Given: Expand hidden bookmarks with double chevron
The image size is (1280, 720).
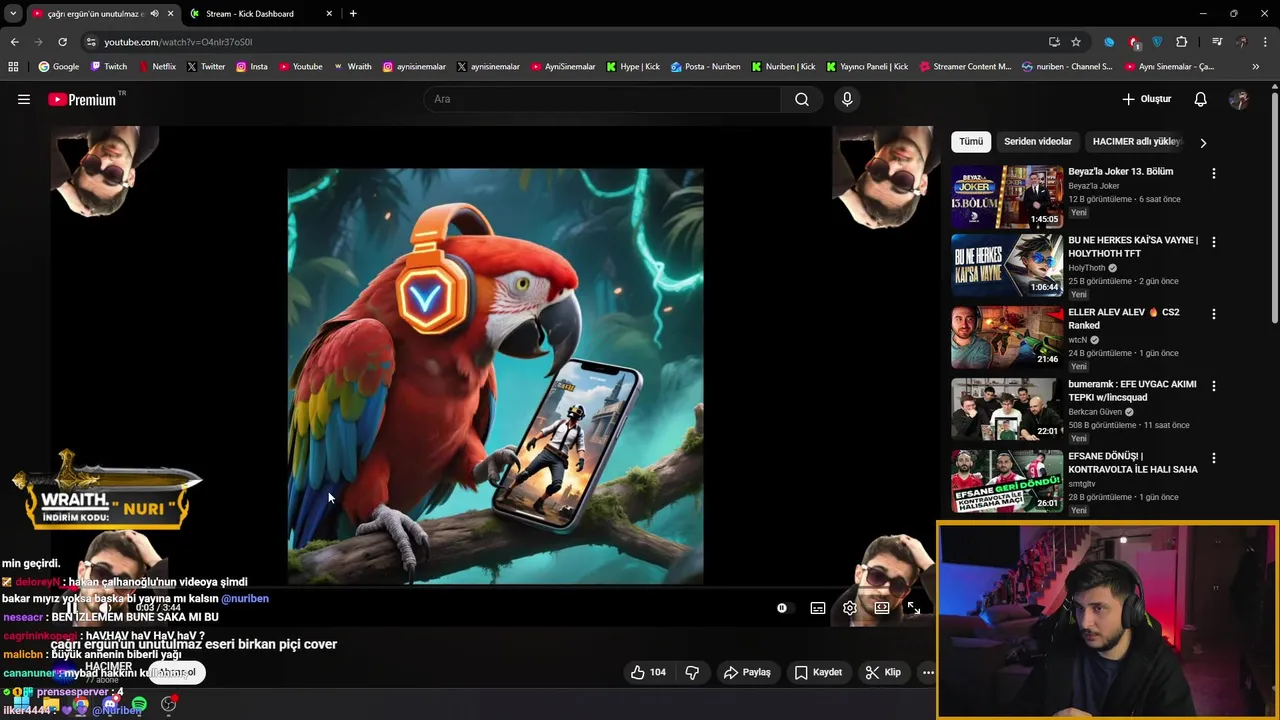Looking at the screenshot, I should 1256,67.
